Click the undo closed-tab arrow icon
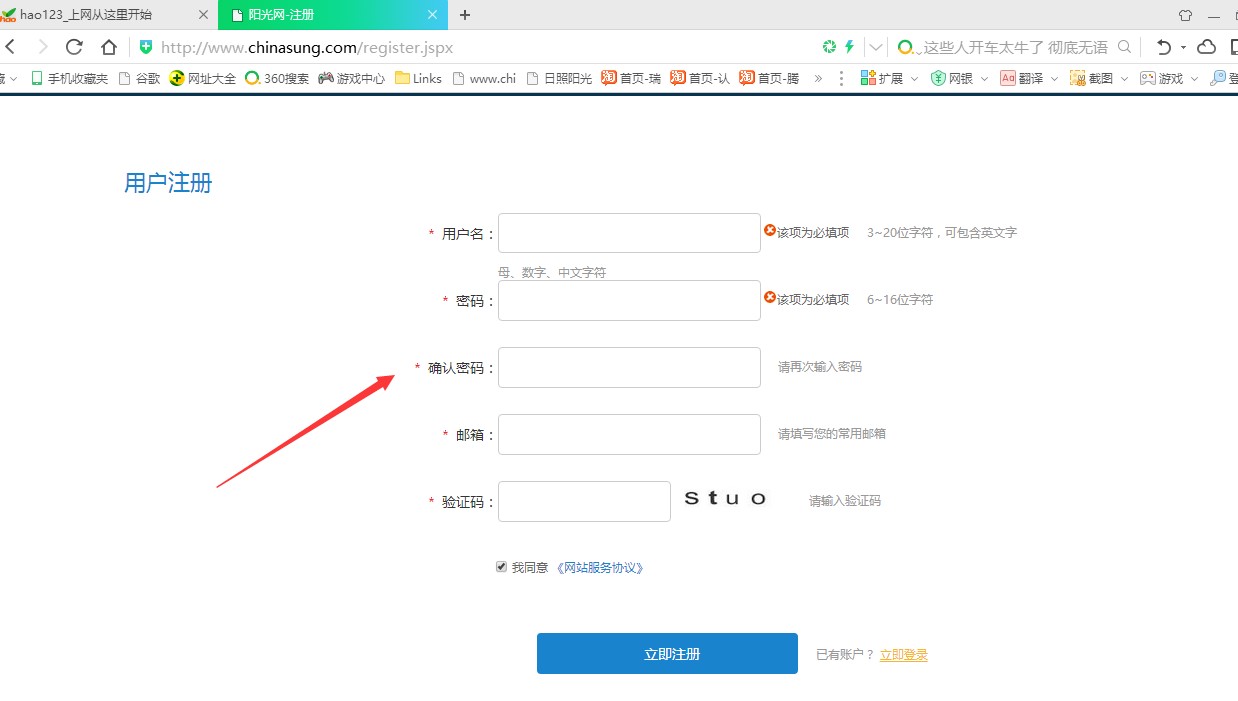The height and width of the screenshot is (701, 1238). 1163,47
